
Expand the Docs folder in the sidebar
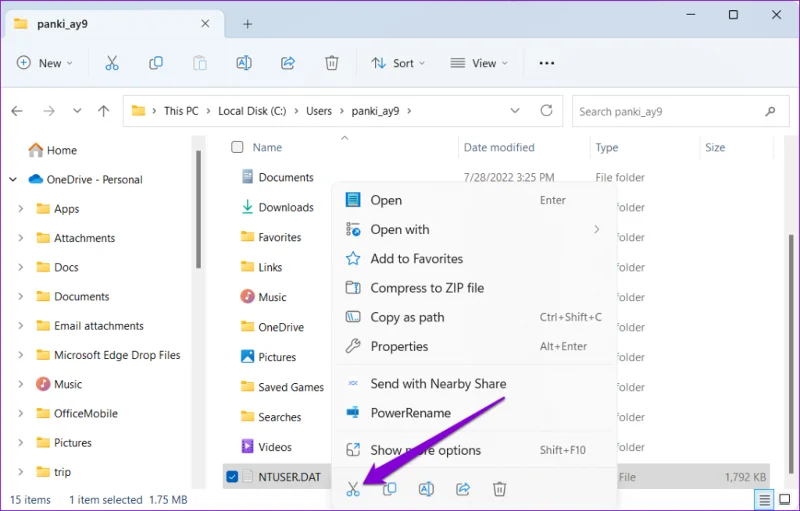pos(20,267)
